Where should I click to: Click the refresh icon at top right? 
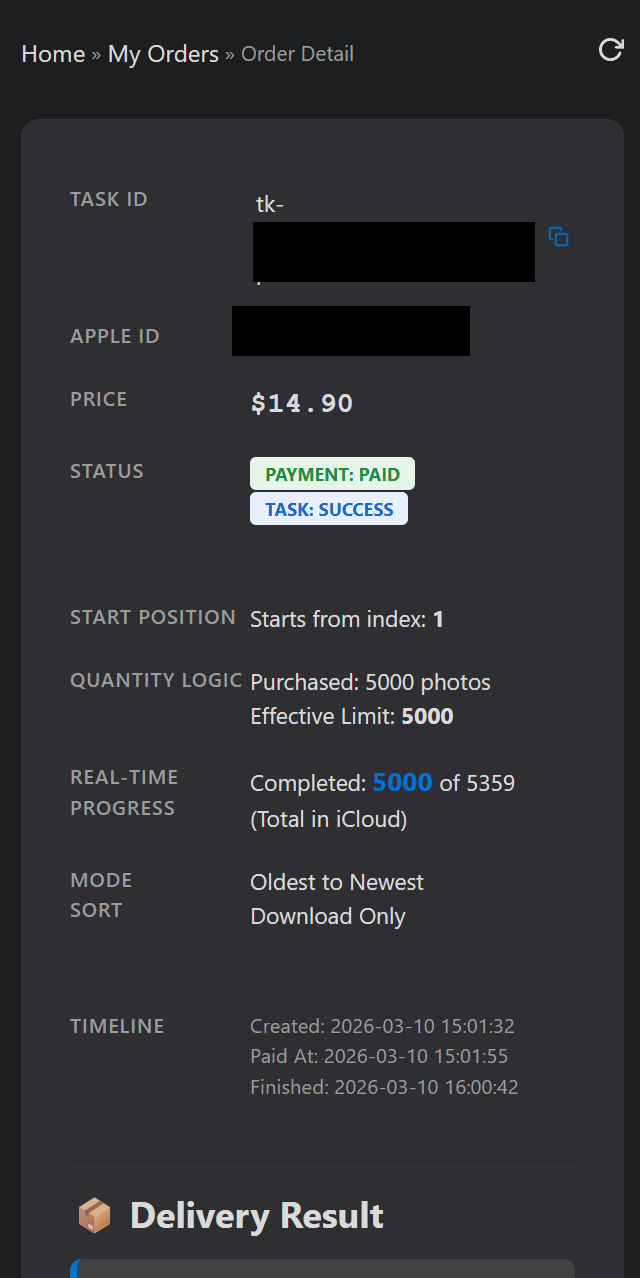coord(610,50)
